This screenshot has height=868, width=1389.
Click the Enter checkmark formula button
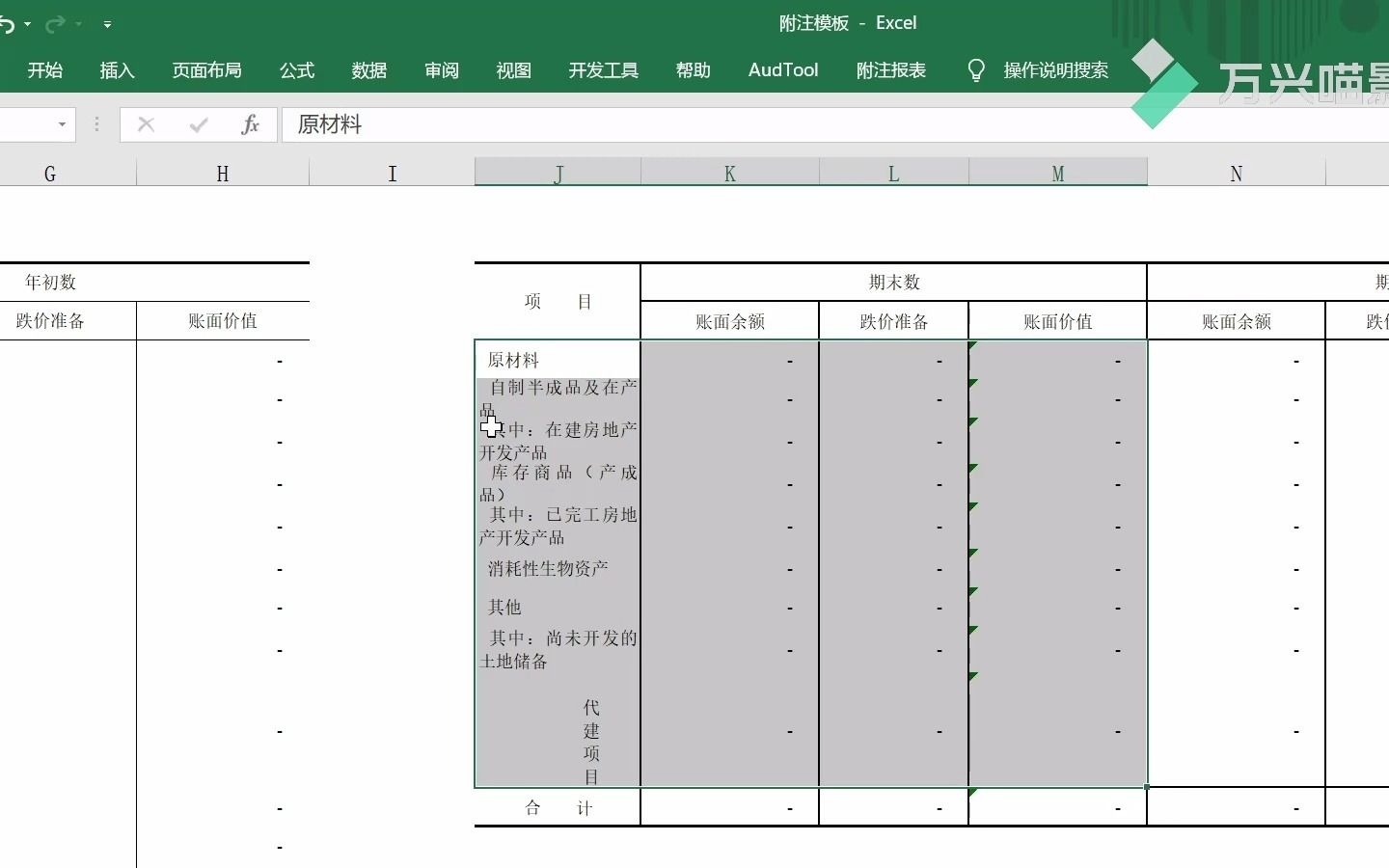click(199, 124)
